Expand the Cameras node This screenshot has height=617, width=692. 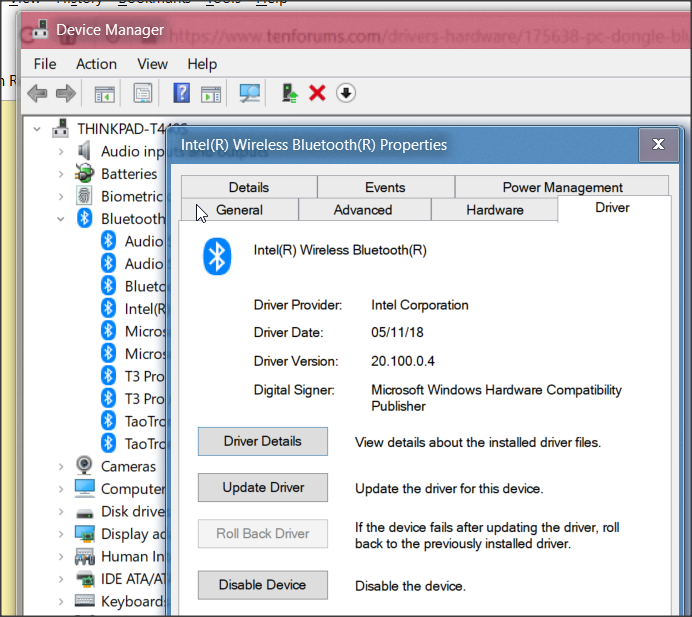tap(61, 467)
